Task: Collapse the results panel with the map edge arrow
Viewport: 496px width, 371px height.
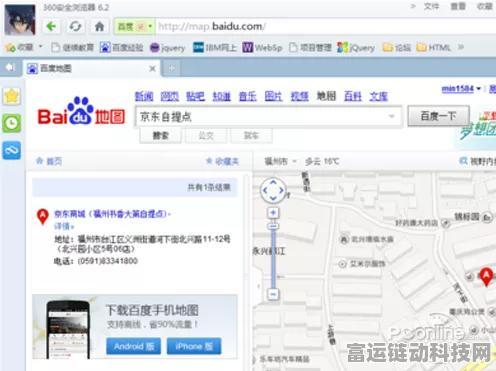Action: 258,286
